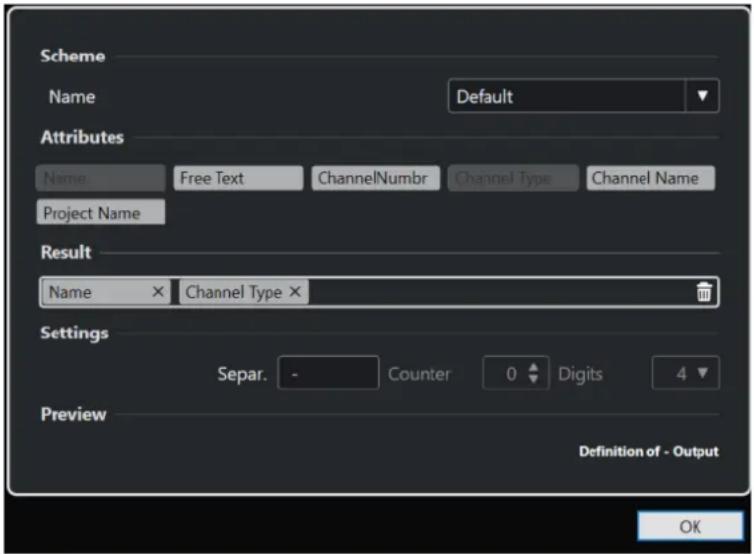The image size is (754, 554).
Task: Click the Separ. separator input field
Action: [328, 373]
